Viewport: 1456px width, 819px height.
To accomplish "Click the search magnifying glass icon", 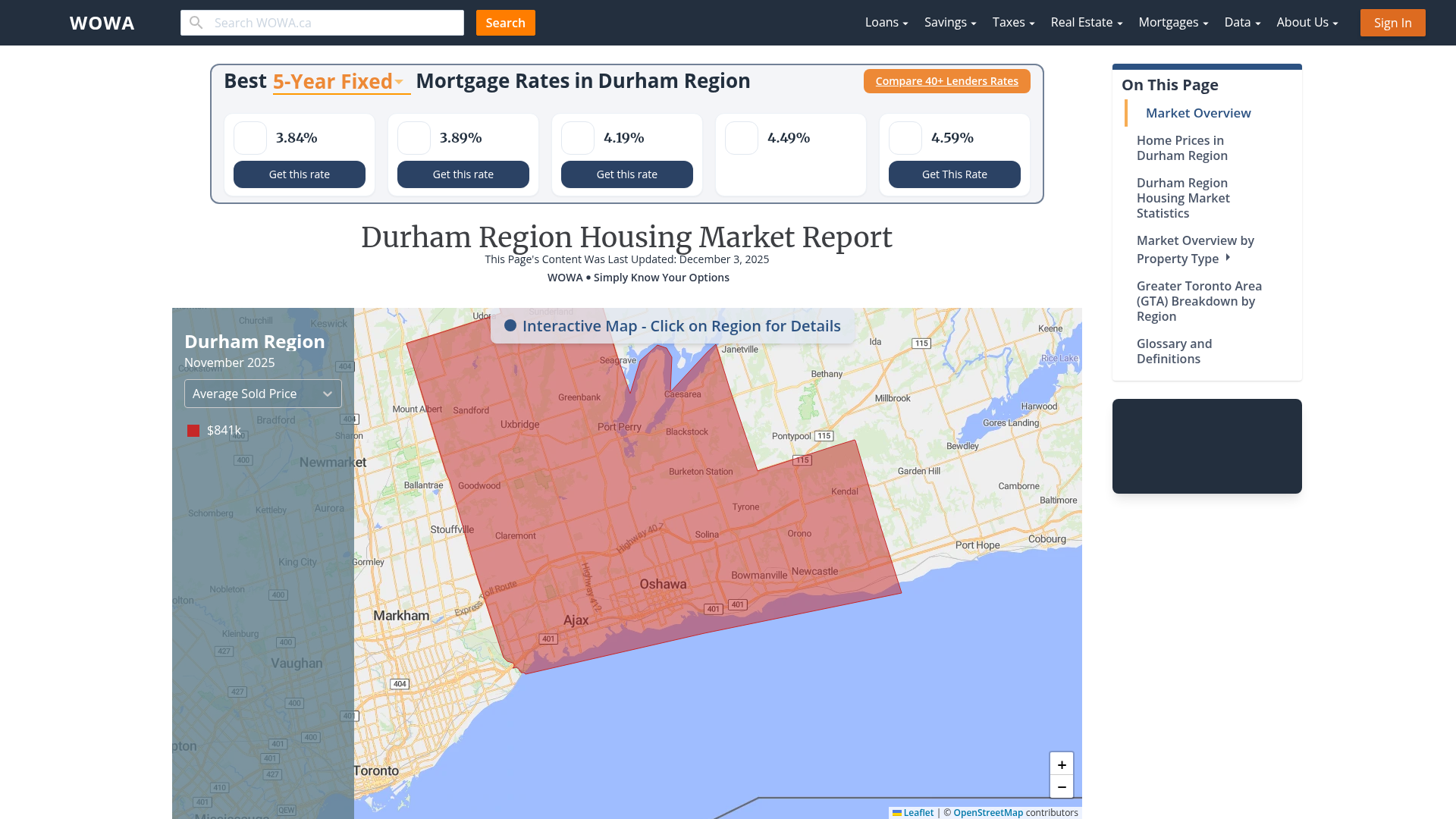I will coord(196,22).
